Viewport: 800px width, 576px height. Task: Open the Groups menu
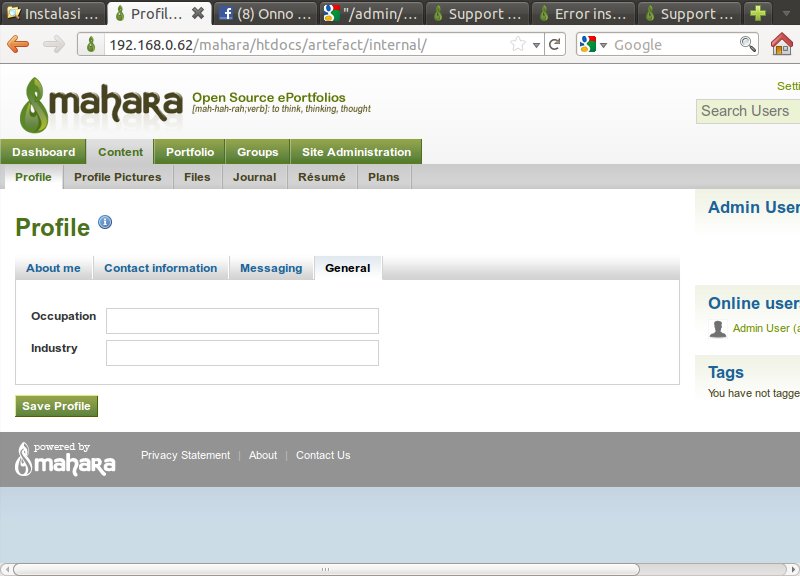point(258,152)
